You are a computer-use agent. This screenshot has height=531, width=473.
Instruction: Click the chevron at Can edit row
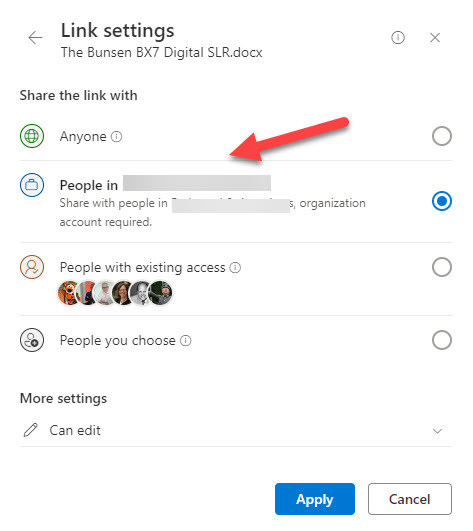pyautogui.click(x=437, y=431)
